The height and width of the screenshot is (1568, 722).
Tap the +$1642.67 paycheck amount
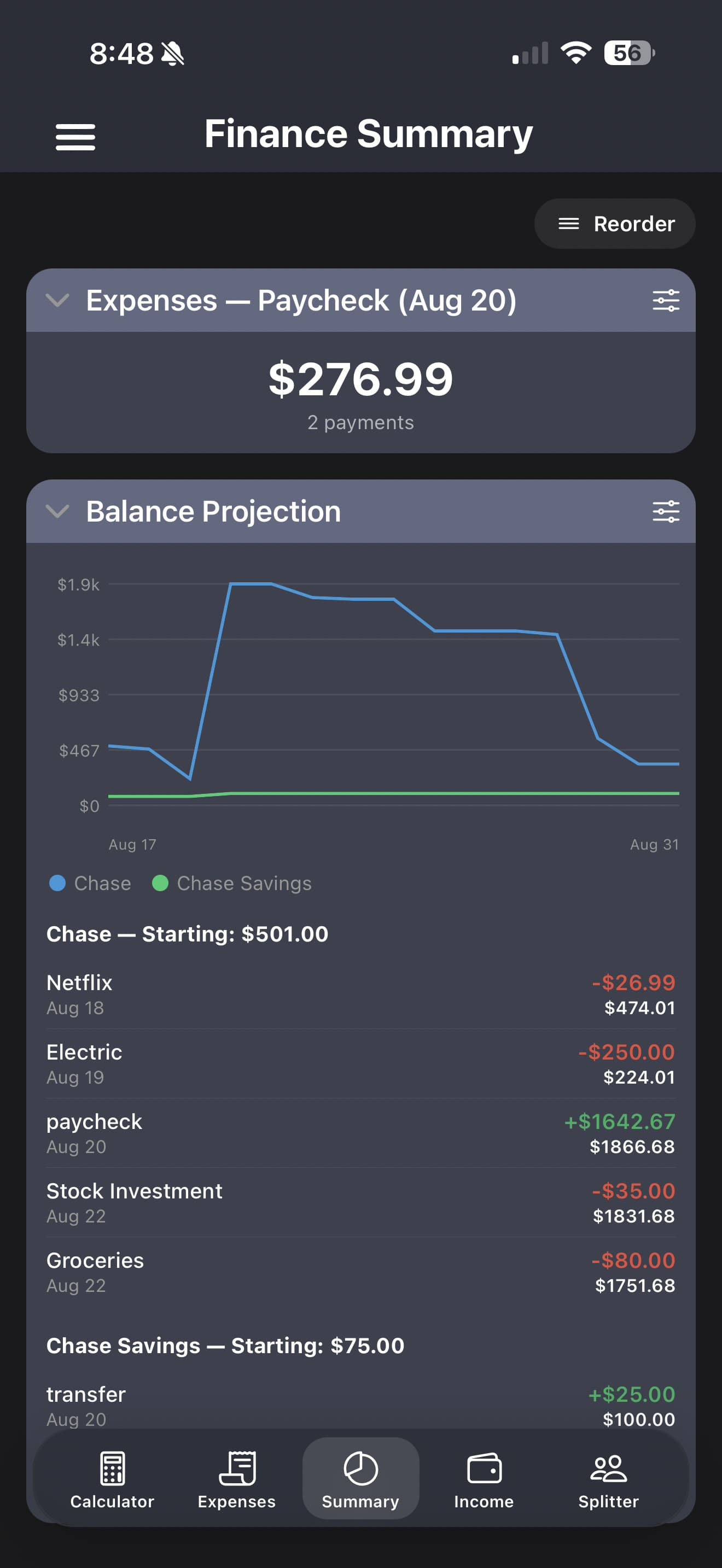620,1121
